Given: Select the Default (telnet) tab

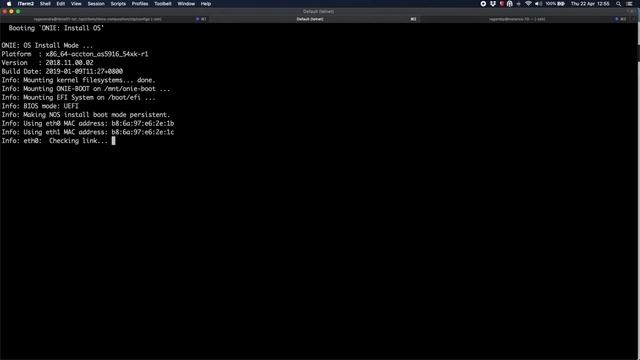Looking at the screenshot, I should (314, 19).
